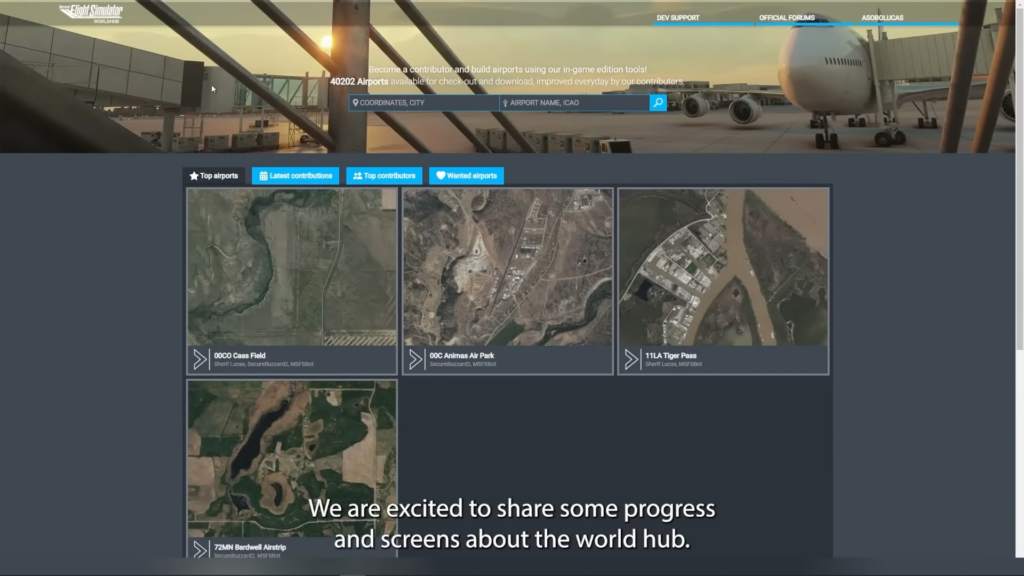This screenshot has width=1024, height=576.
Task: Open the 72MN Bardwell Airstrip satellite thumbnail
Action: (292, 459)
